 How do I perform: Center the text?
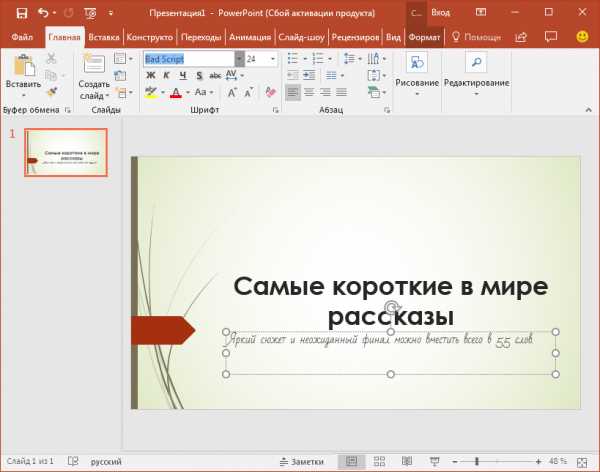pos(309,92)
